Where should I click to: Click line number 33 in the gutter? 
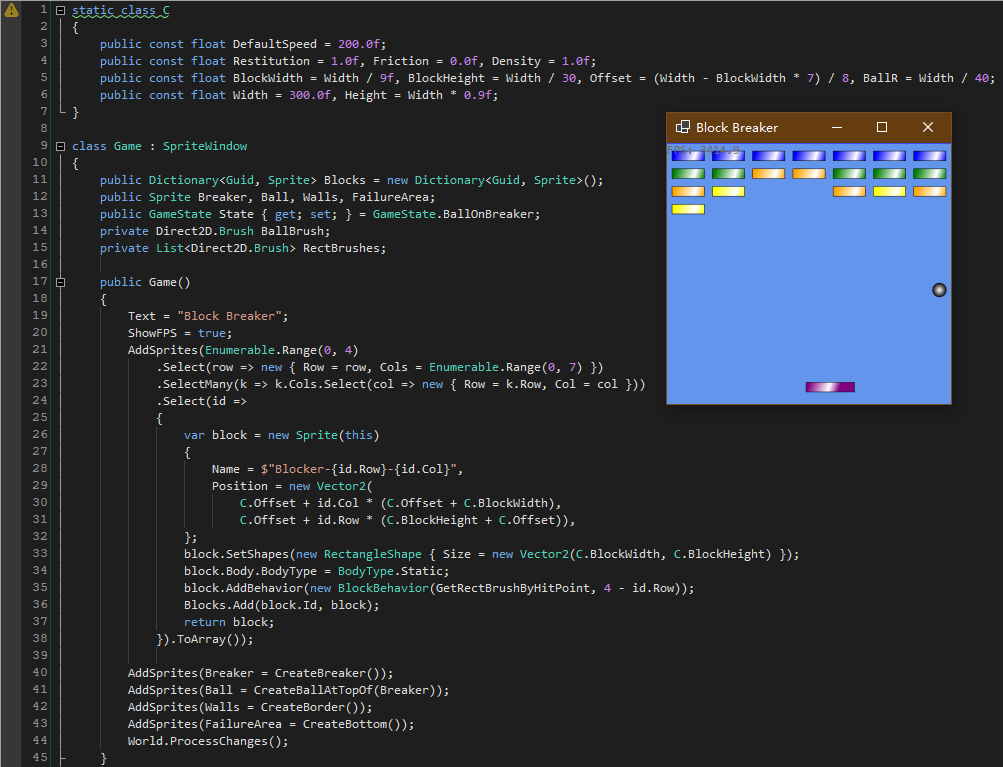[x=40, y=553]
